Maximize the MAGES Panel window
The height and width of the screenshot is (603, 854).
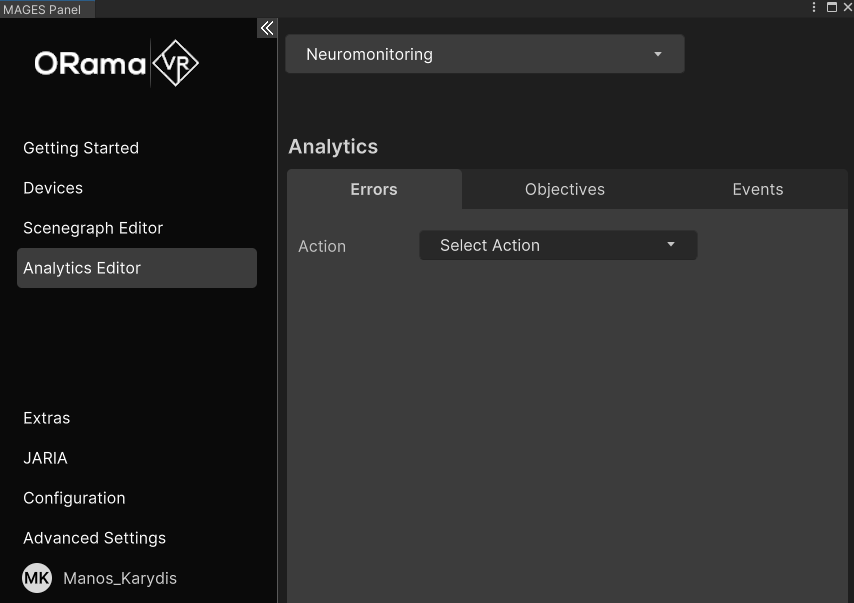[x=831, y=7]
